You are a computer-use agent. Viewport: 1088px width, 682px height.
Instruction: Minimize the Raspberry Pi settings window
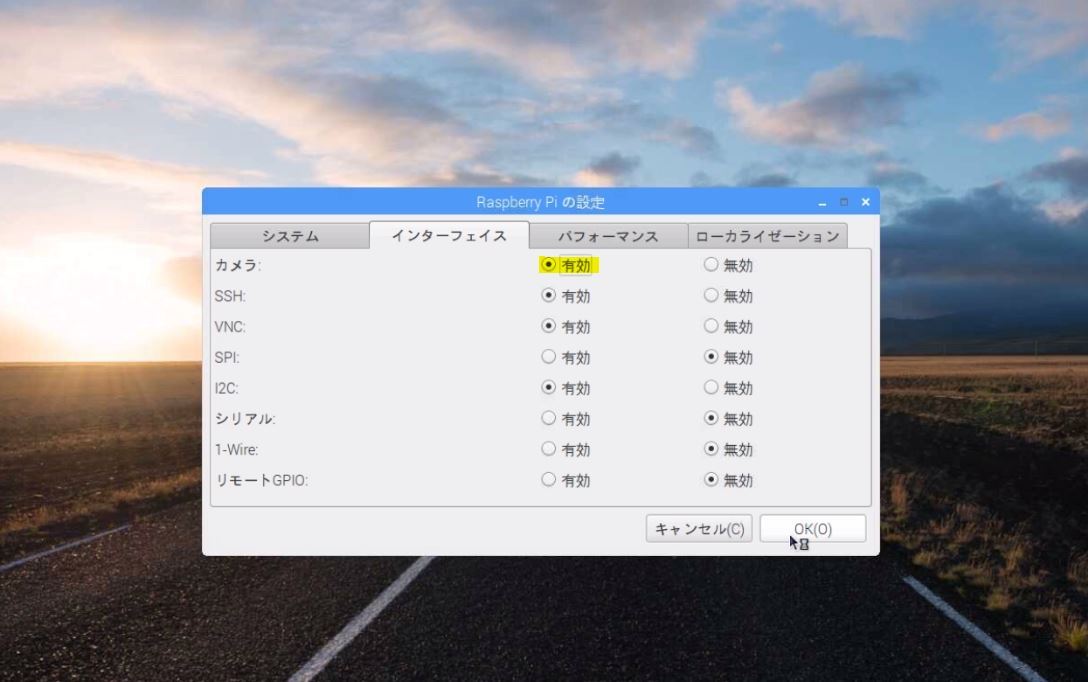point(823,203)
